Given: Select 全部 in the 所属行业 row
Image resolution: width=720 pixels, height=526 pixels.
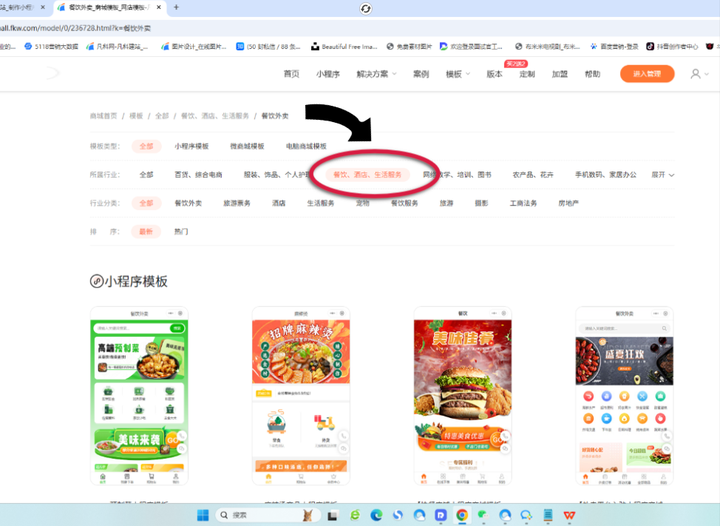Looking at the screenshot, I should coord(146,174).
